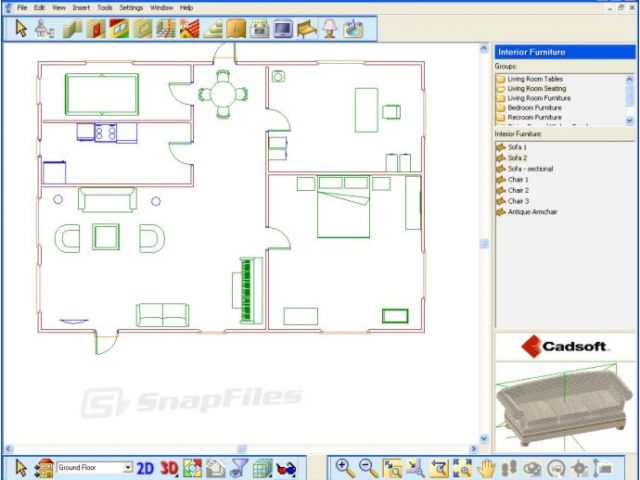Pick Antique Armchair in the list
The width and height of the screenshot is (640, 480).
(x=534, y=211)
